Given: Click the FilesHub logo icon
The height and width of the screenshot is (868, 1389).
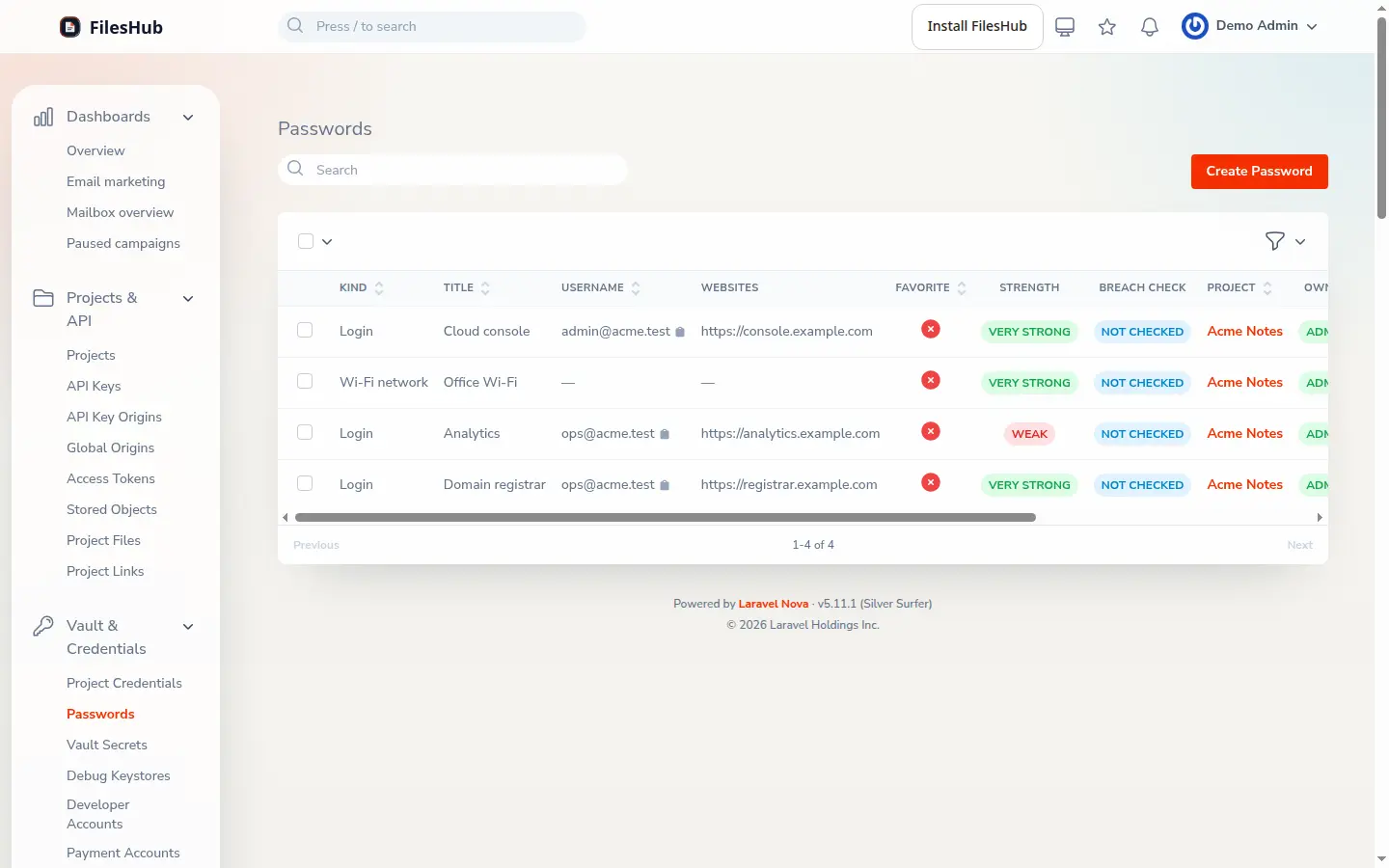Looking at the screenshot, I should (x=70, y=27).
